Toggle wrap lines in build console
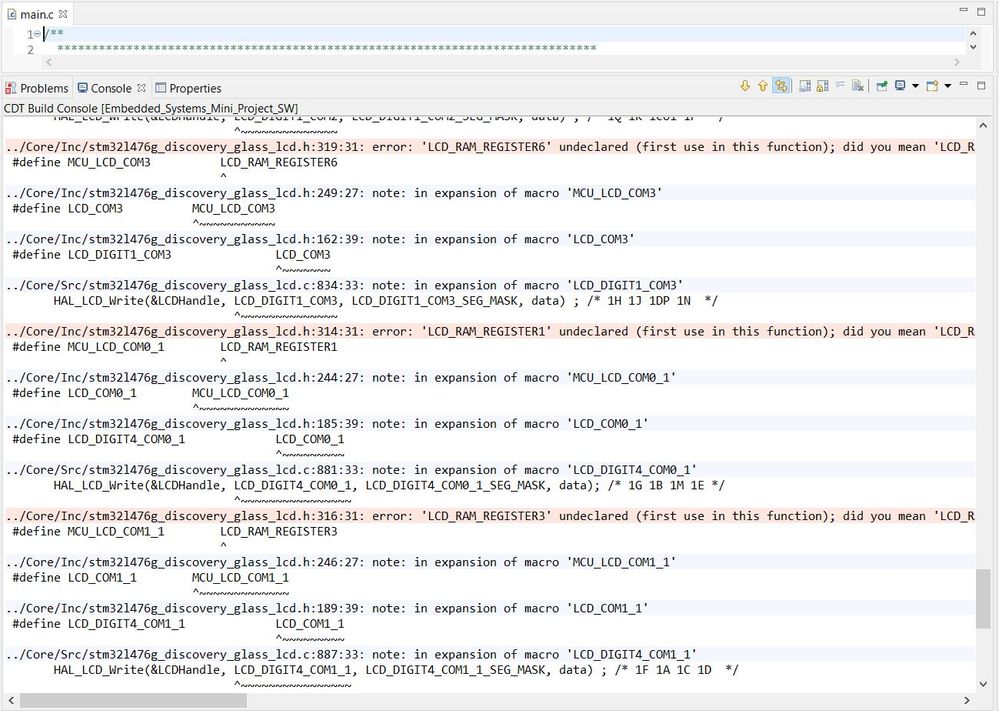This screenshot has height=711, width=999. coord(805,86)
